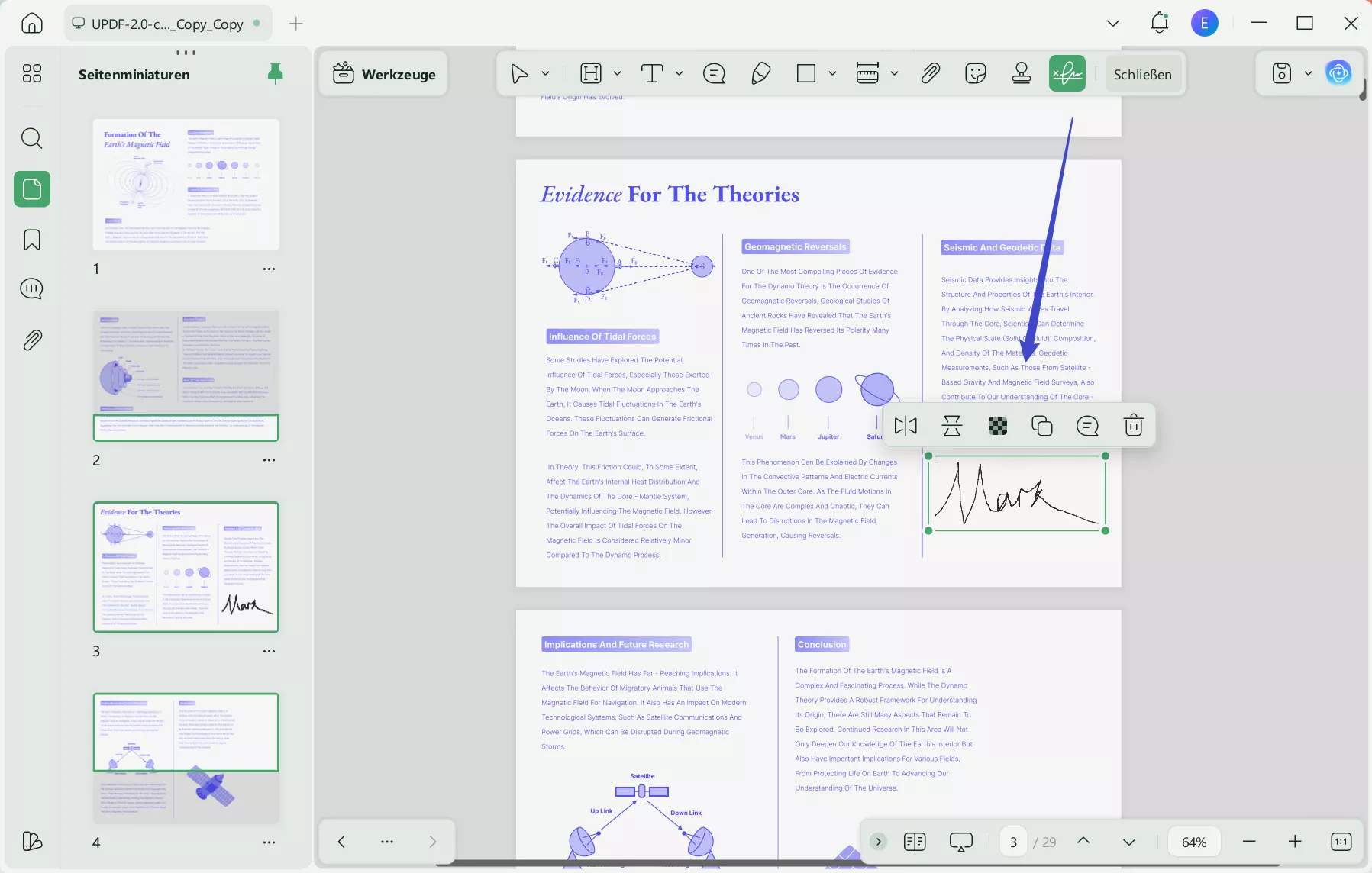This screenshot has width=1372, height=873.
Task: Collapse the bottom page toolbar
Action: pos(879,841)
